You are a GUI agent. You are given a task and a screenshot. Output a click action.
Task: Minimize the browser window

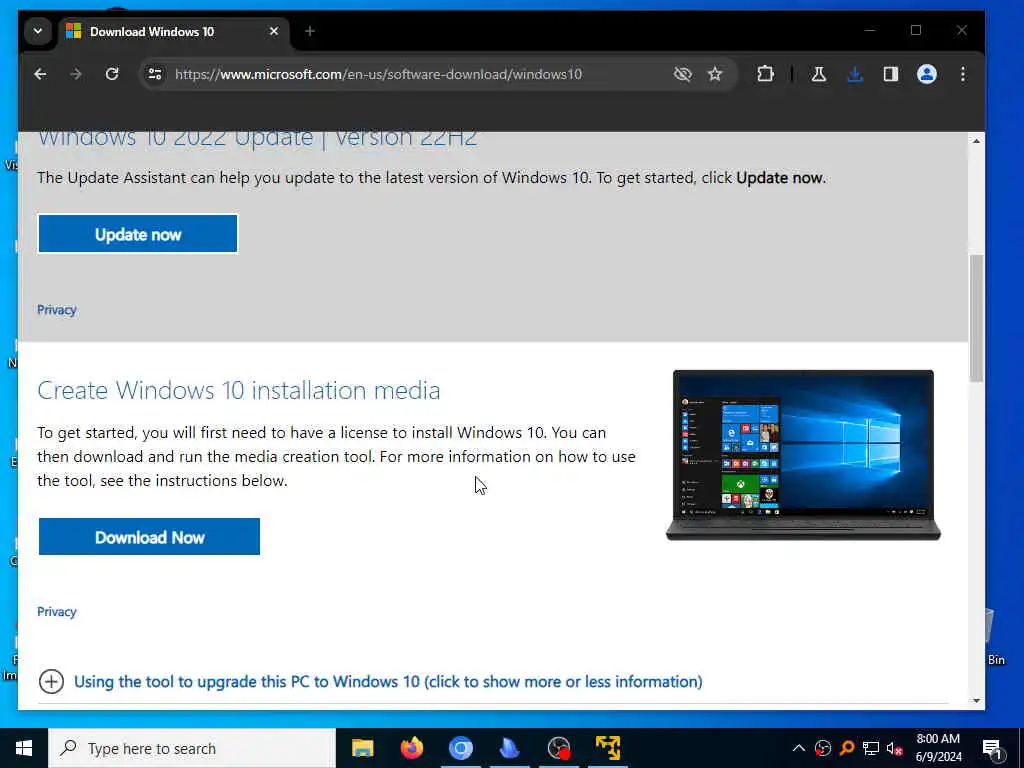point(870,31)
